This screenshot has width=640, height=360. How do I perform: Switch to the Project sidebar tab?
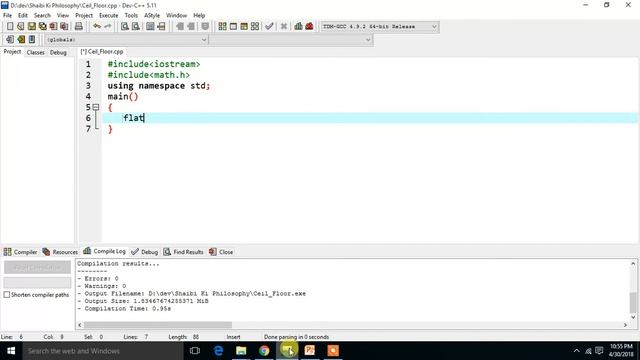tap(12, 52)
